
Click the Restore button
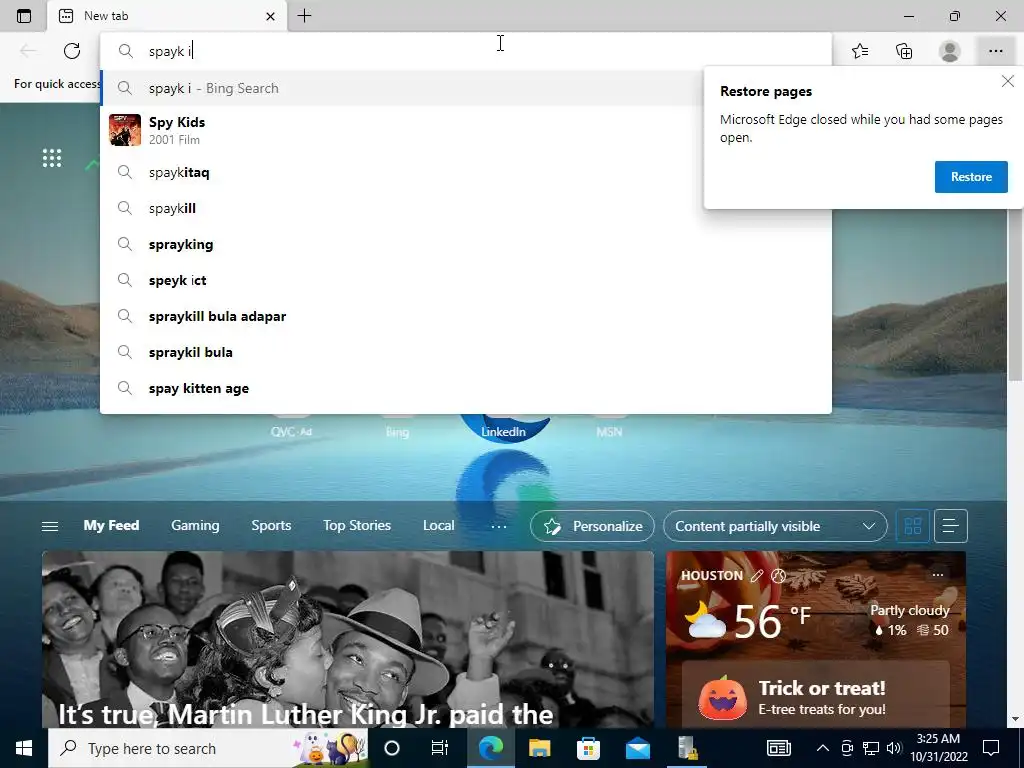tap(971, 177)
